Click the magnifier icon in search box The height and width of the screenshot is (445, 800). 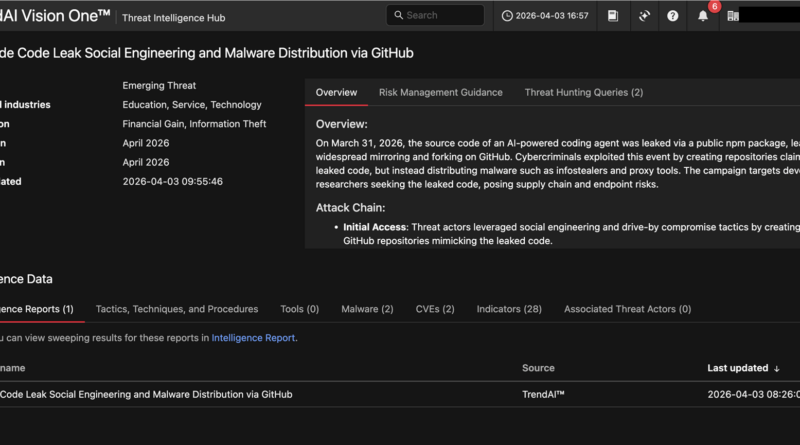(x=398, y=16)
